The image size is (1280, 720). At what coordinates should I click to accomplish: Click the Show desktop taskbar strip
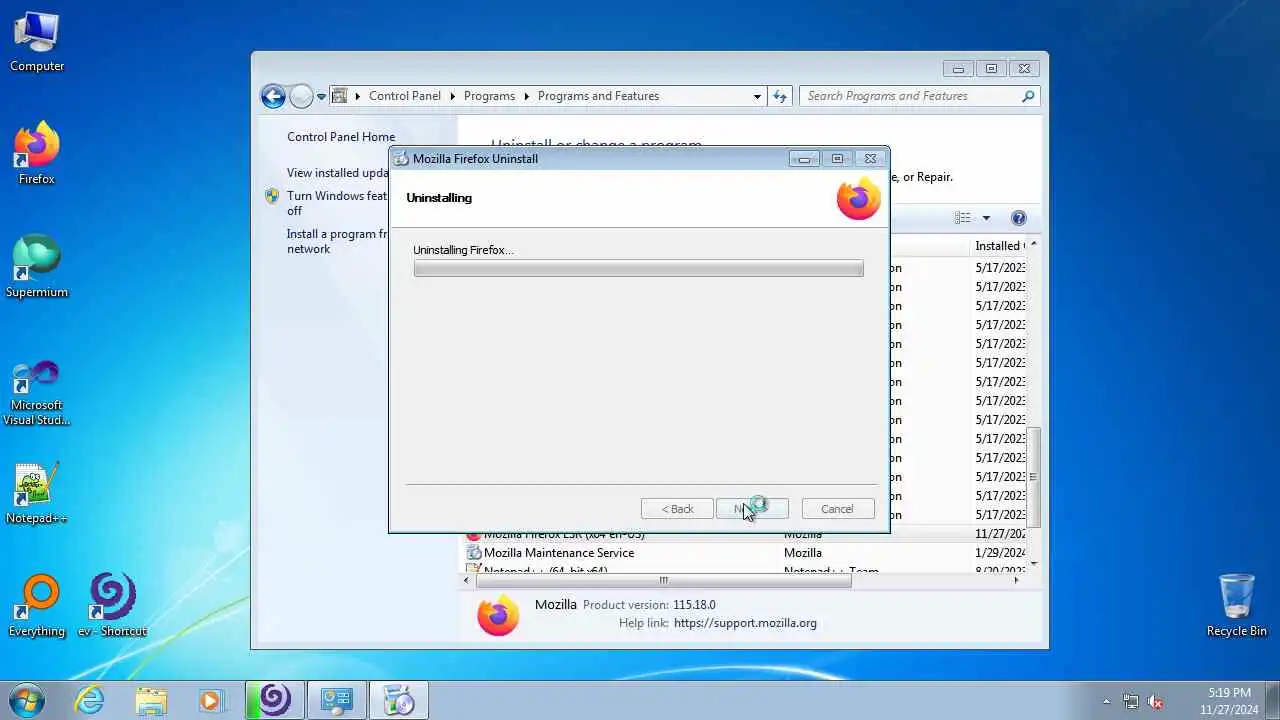point(1273,700)
